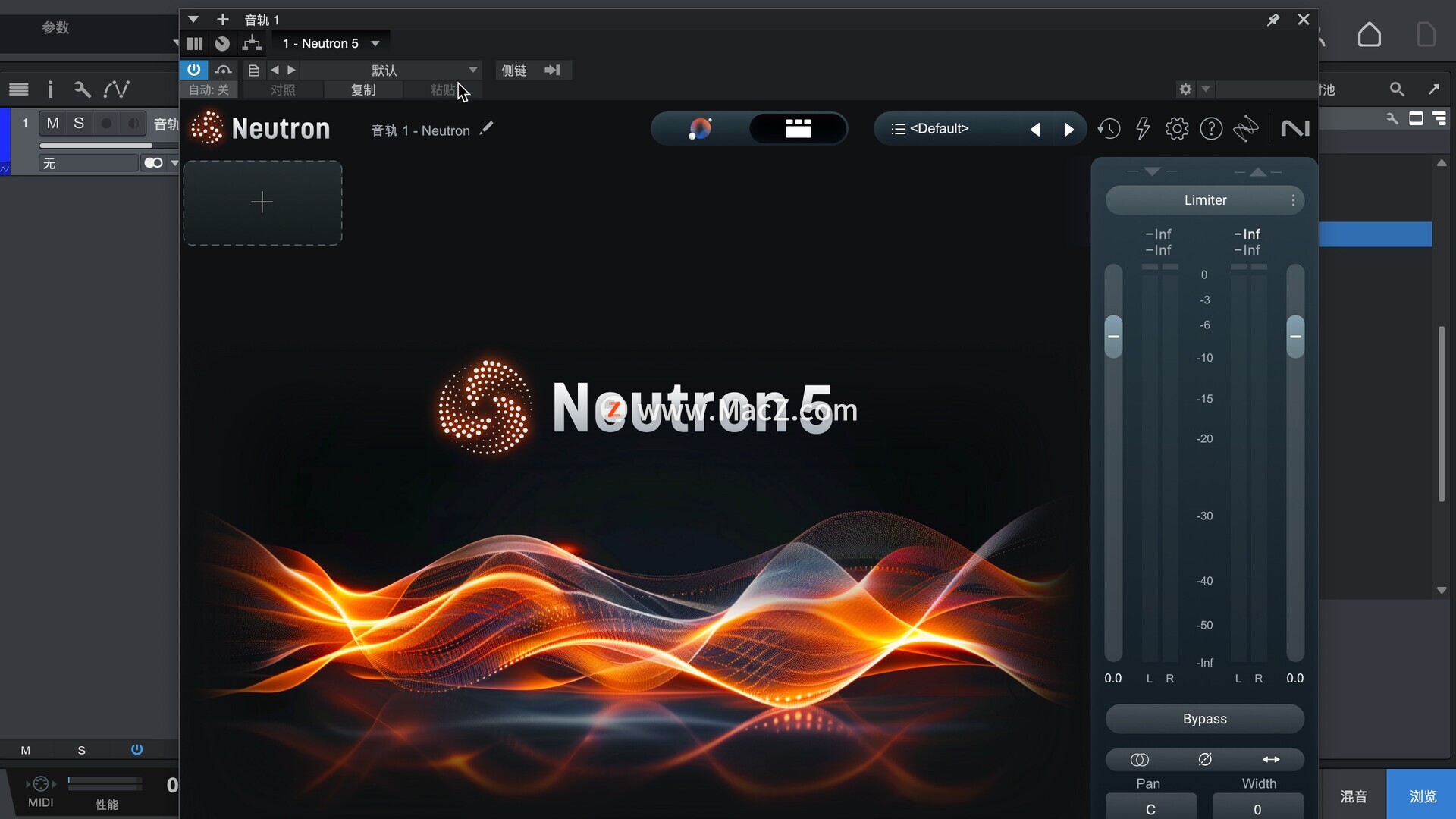Click the home icon in top toolbar
Screen dimensions: 1456x819
[1369, 34]
